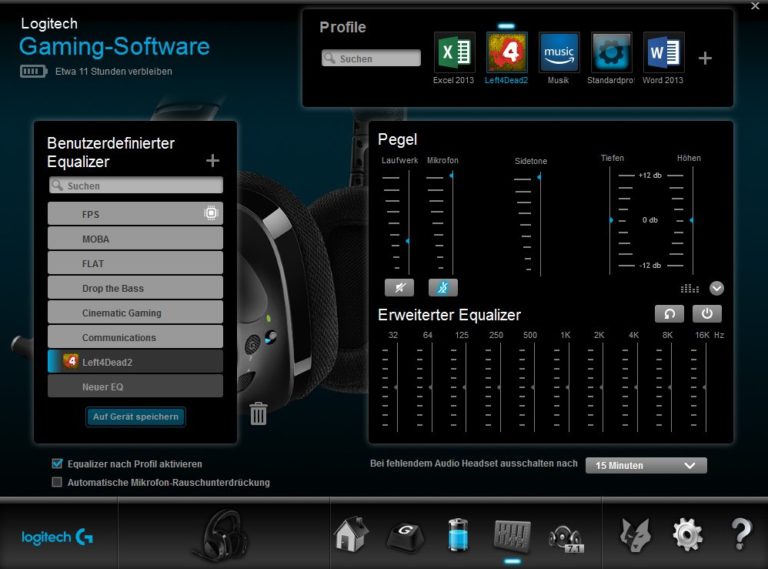
Task: Open the settings gear in bottom bar
Action: pyautogui.click(x=688, y=534)
